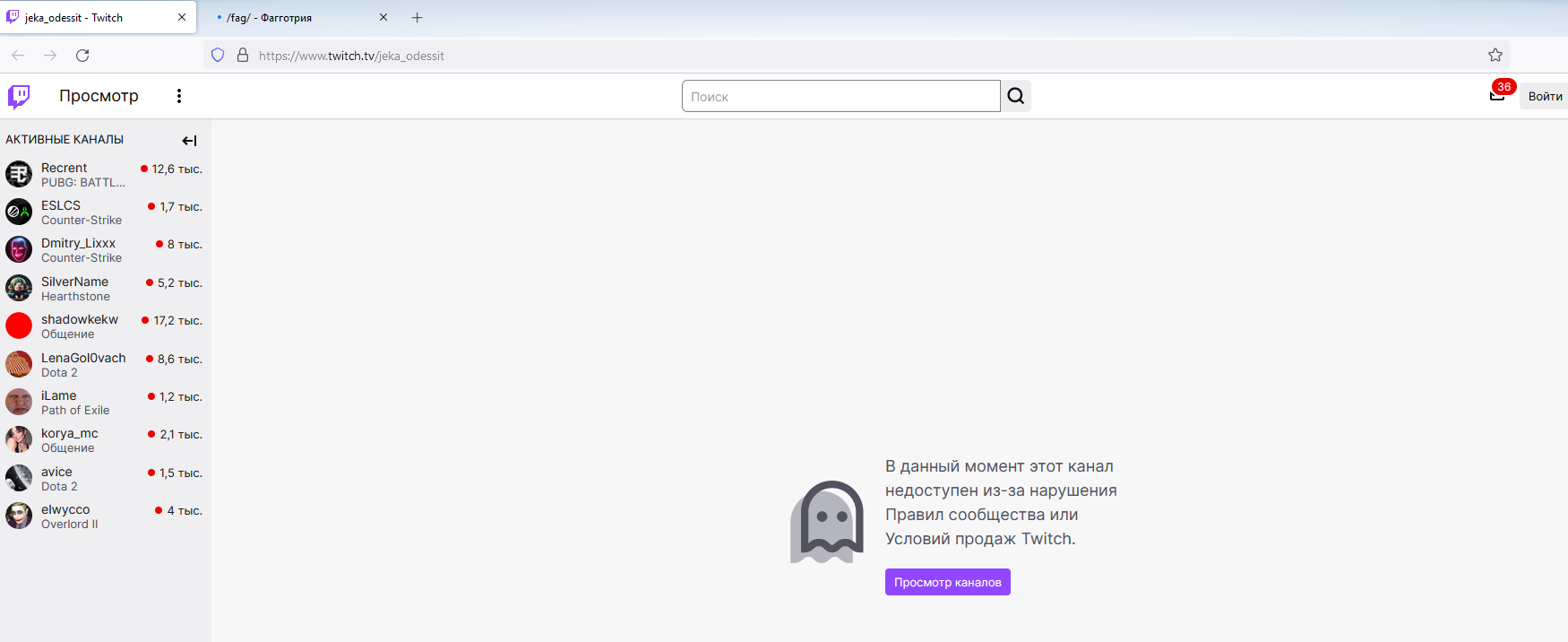Click Общение under korya_mc

tap(67, 448)
